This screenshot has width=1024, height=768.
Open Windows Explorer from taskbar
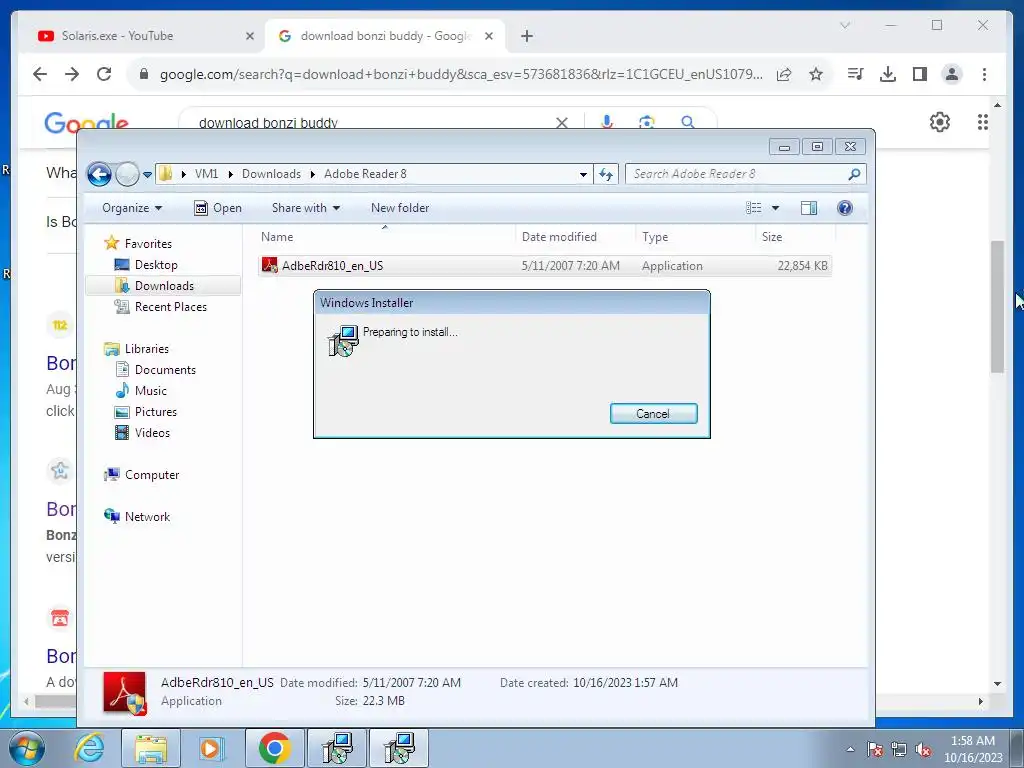coord(151,748)
